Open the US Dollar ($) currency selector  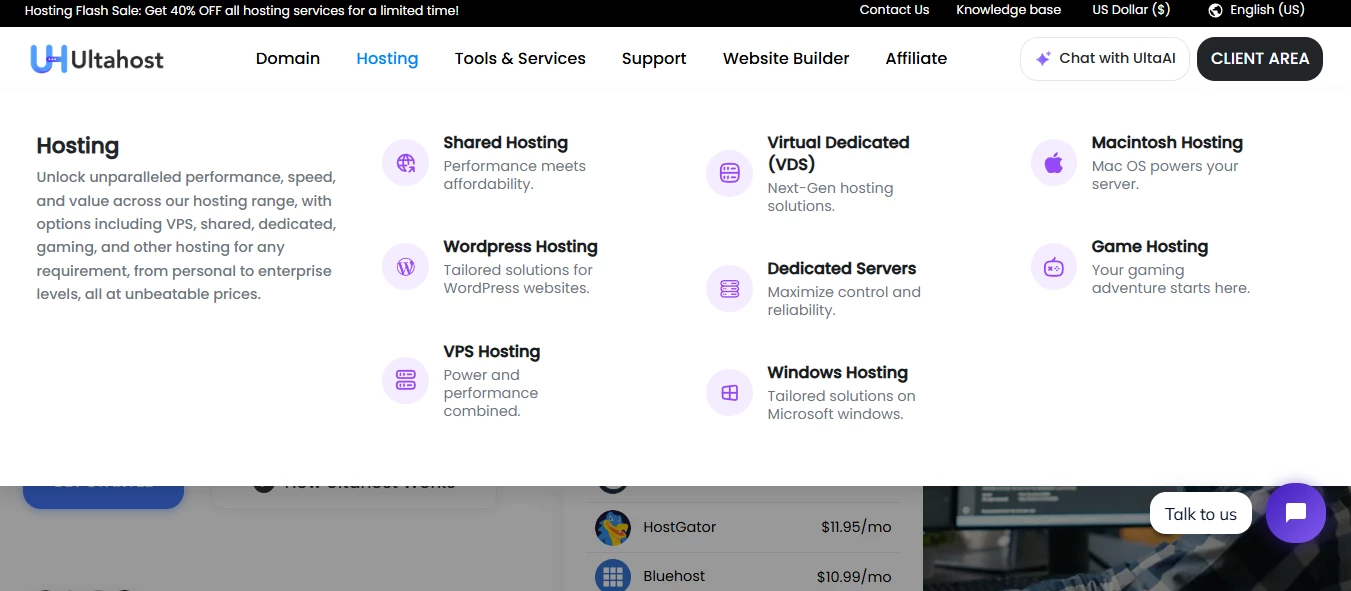click(x=1131, y=10)
